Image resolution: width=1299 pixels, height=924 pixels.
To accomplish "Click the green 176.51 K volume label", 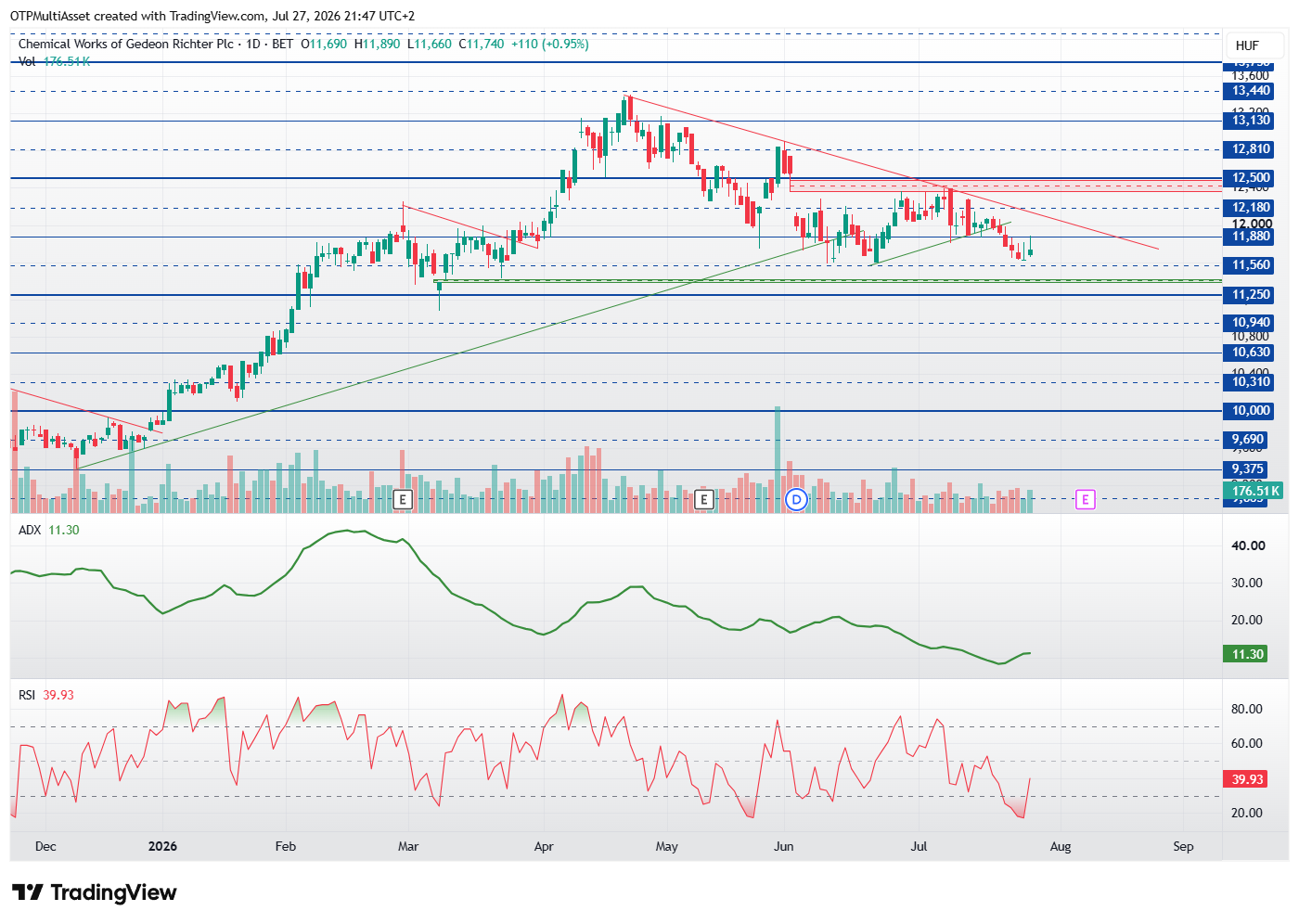I will [1254, 491].
